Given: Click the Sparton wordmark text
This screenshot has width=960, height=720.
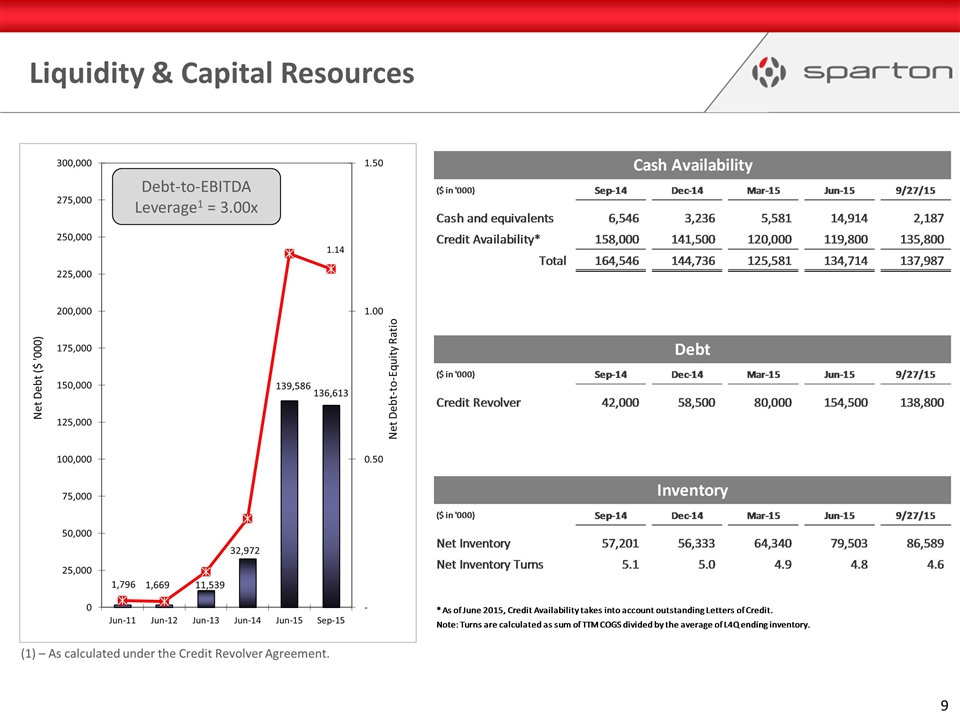Looking at the screenshot, I should click(x=866, y=72).
